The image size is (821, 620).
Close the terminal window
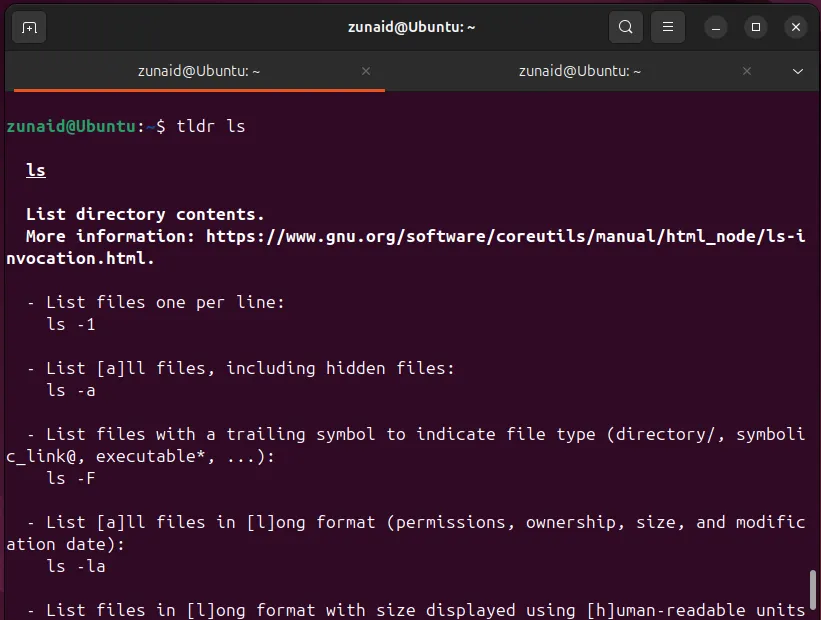(795, 27)
